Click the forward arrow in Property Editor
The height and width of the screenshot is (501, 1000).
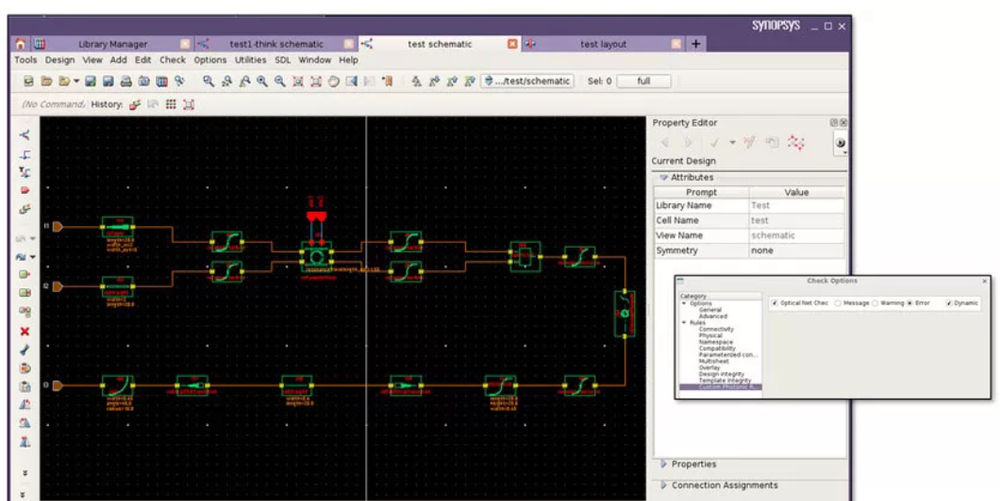[688, 143]
